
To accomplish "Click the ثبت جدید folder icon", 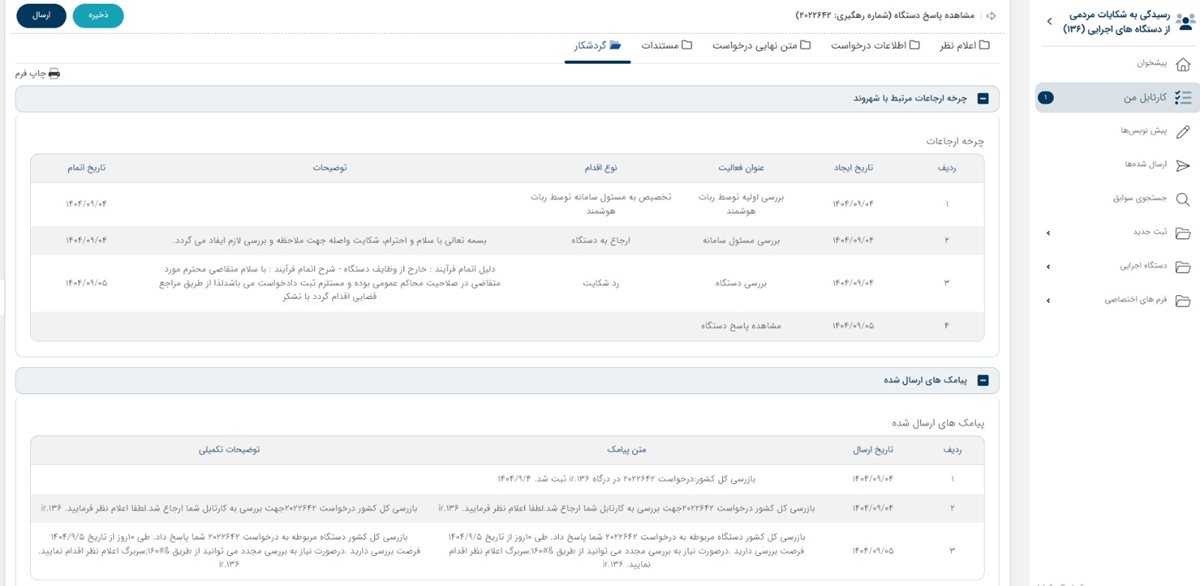I will tap(1183, 233).
